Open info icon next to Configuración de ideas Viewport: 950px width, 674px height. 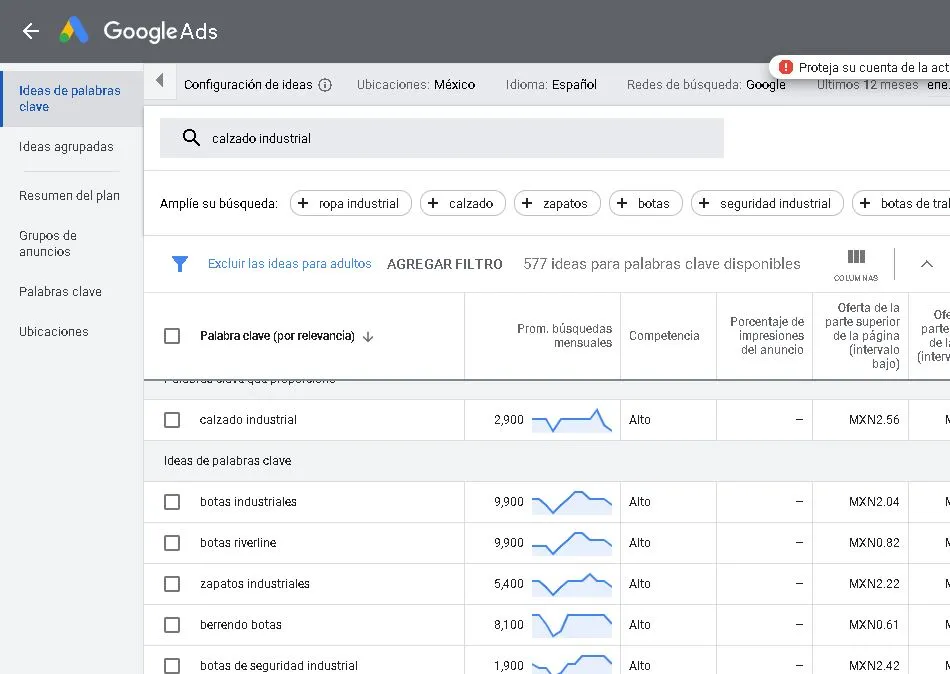pyautogui.click(x=325, y=85)
